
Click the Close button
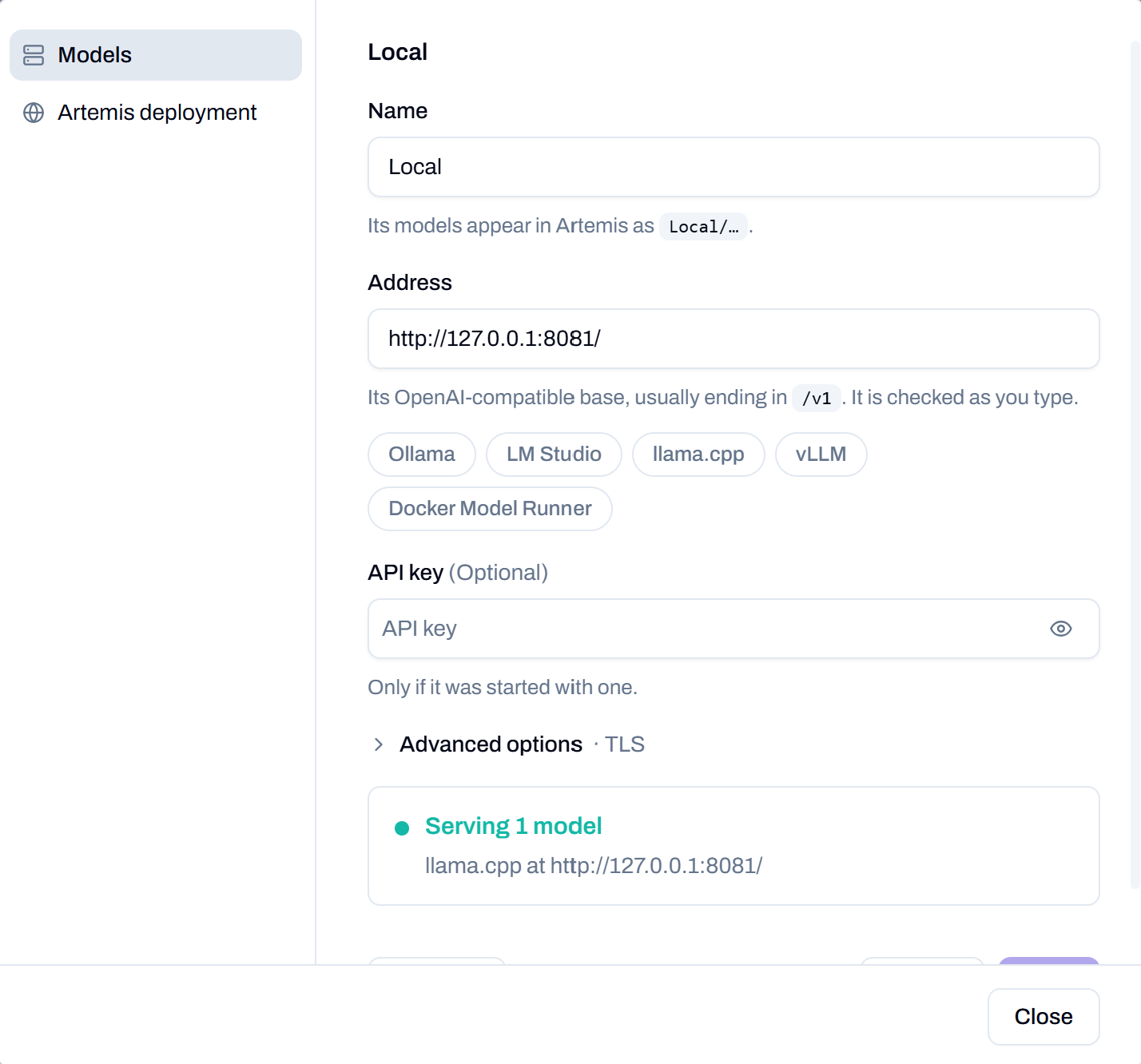[x=1044, y=1017]
